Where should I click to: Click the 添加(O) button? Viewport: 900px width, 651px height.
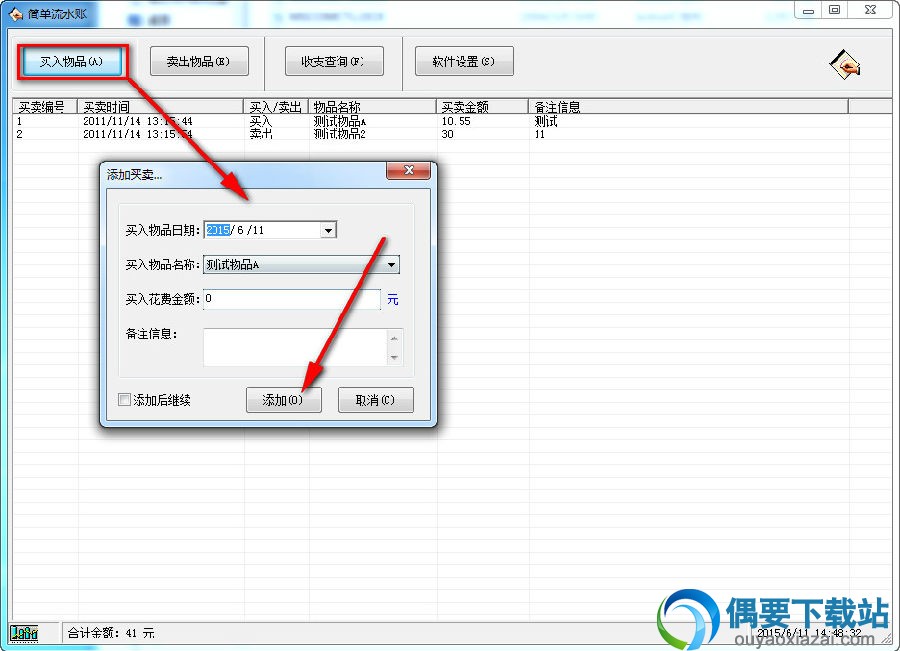pos(284,400)
